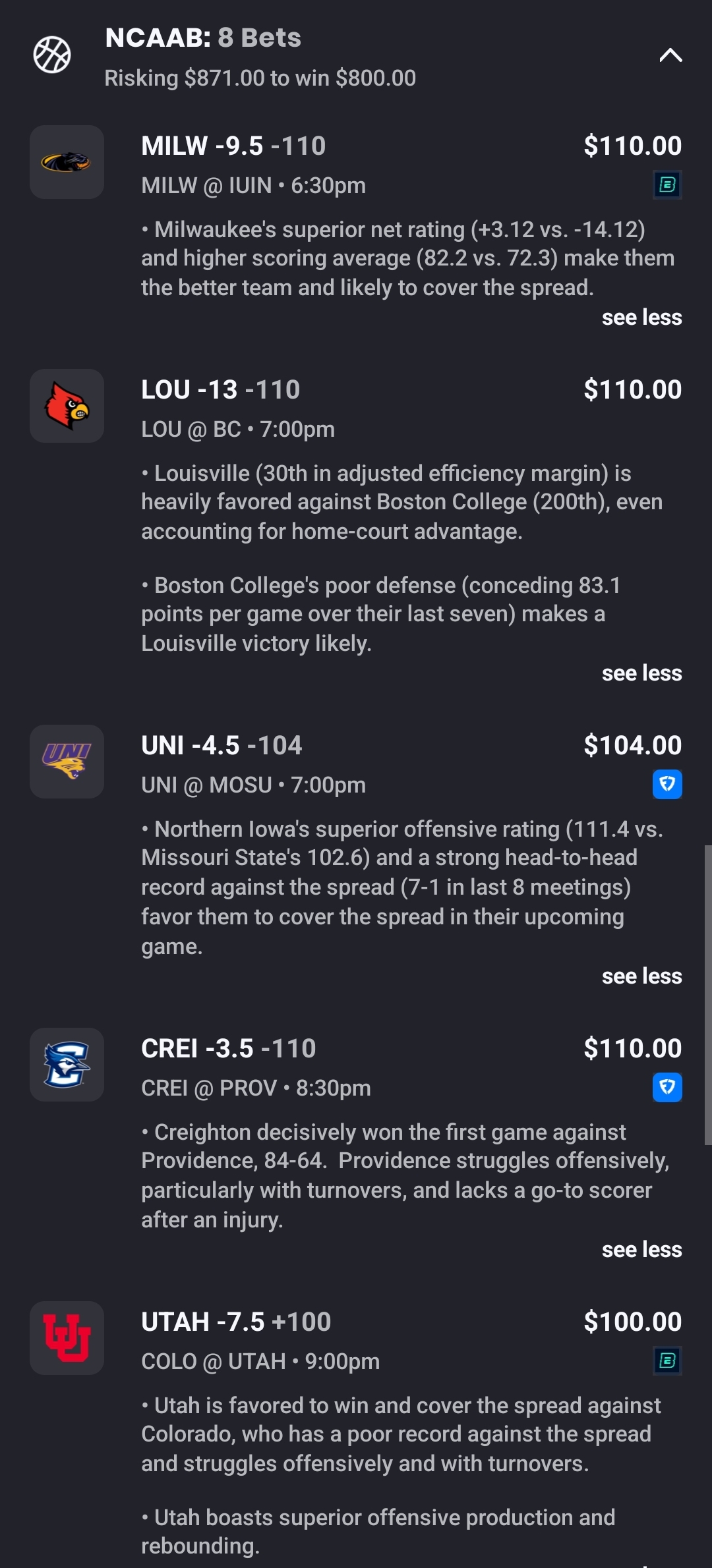Click the blue sportsbook icon on UNI bet
This screenshot has height=1568, width=712.
click(x=667, y=785)
